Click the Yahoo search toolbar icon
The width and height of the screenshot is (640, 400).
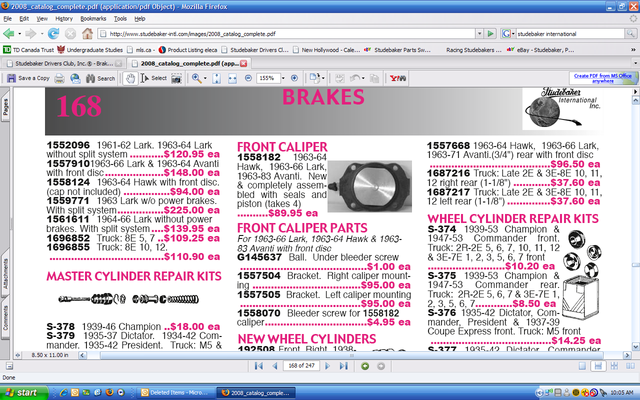pyautogui.click(x=398, y=78)
